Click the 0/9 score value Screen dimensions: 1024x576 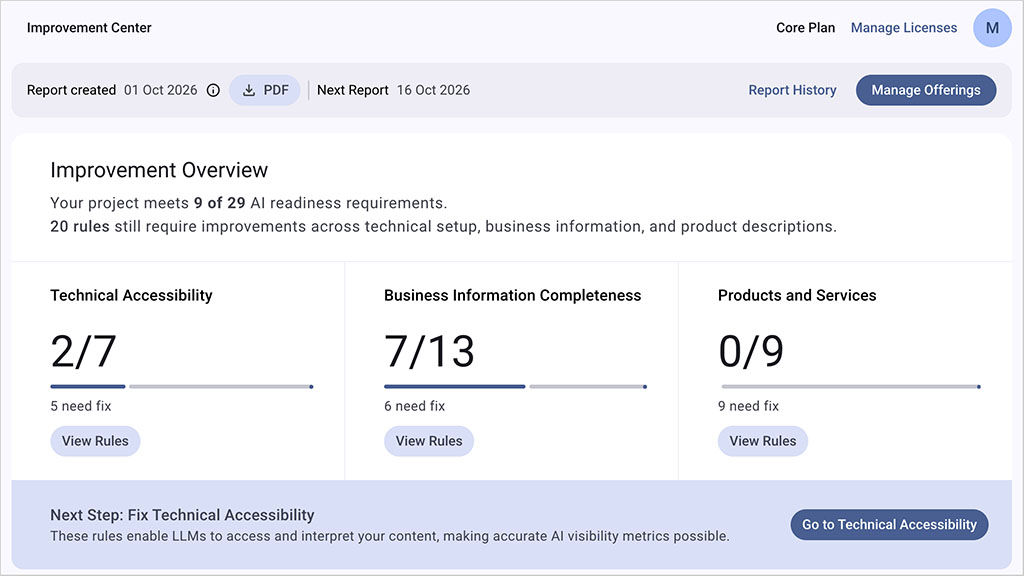click(751, 351)
